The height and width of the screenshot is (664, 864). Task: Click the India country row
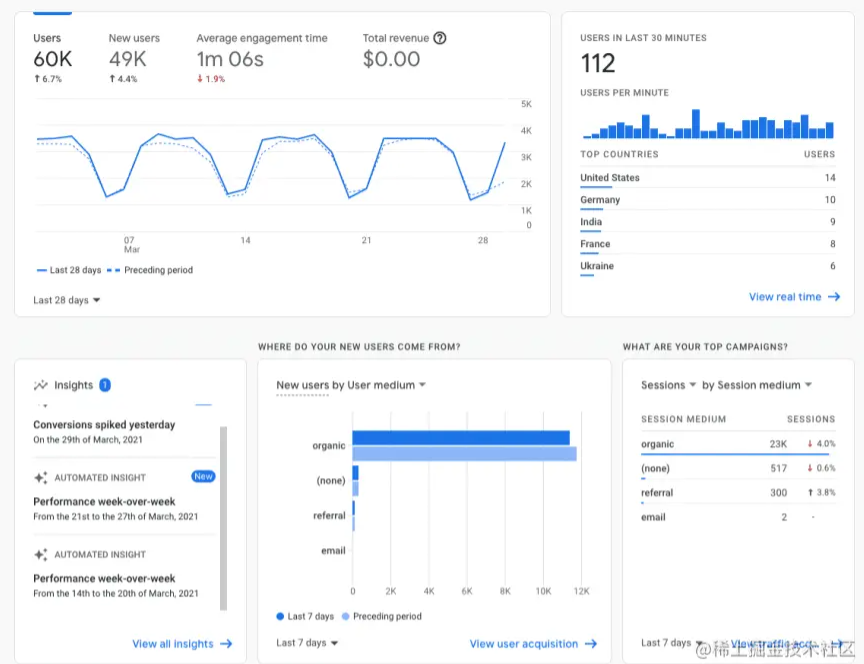708,222
